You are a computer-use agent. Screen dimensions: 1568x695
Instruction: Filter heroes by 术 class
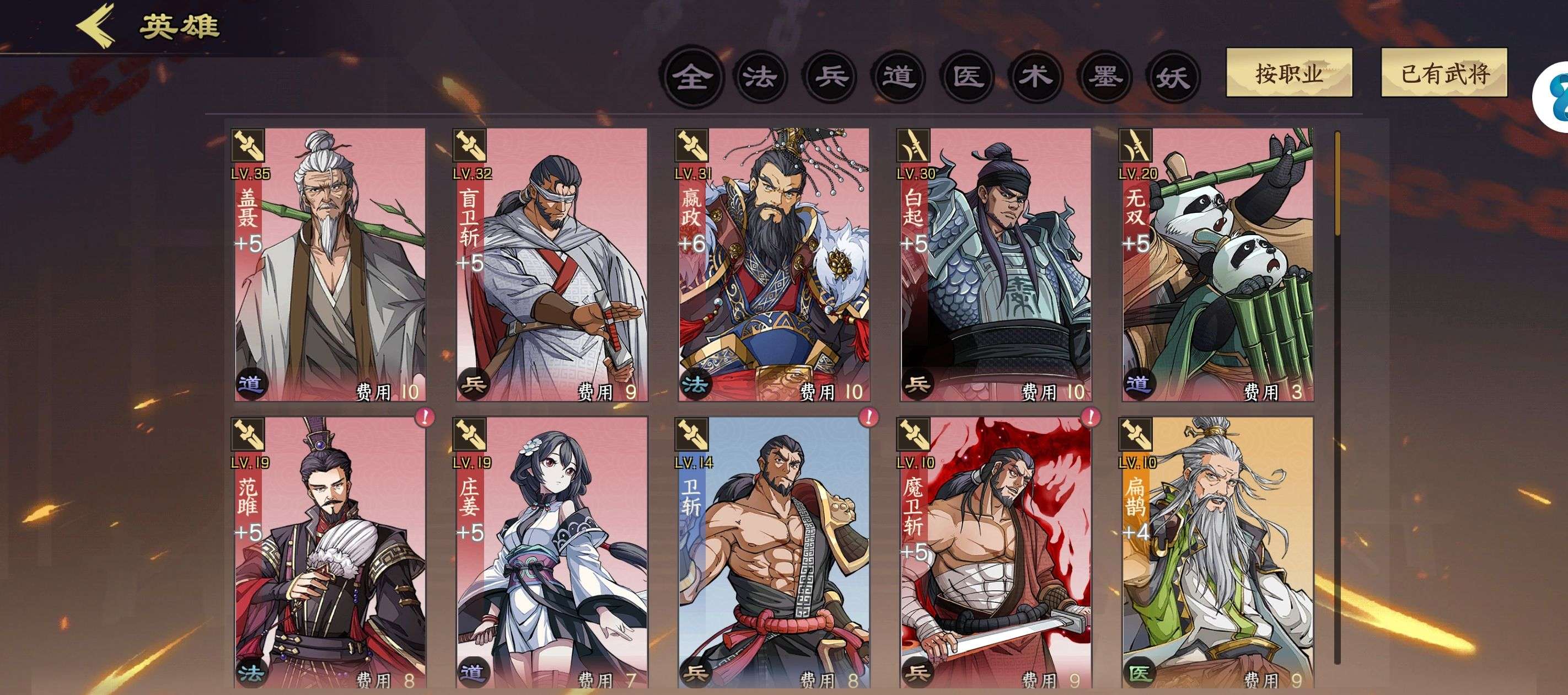coord(1036,77)
